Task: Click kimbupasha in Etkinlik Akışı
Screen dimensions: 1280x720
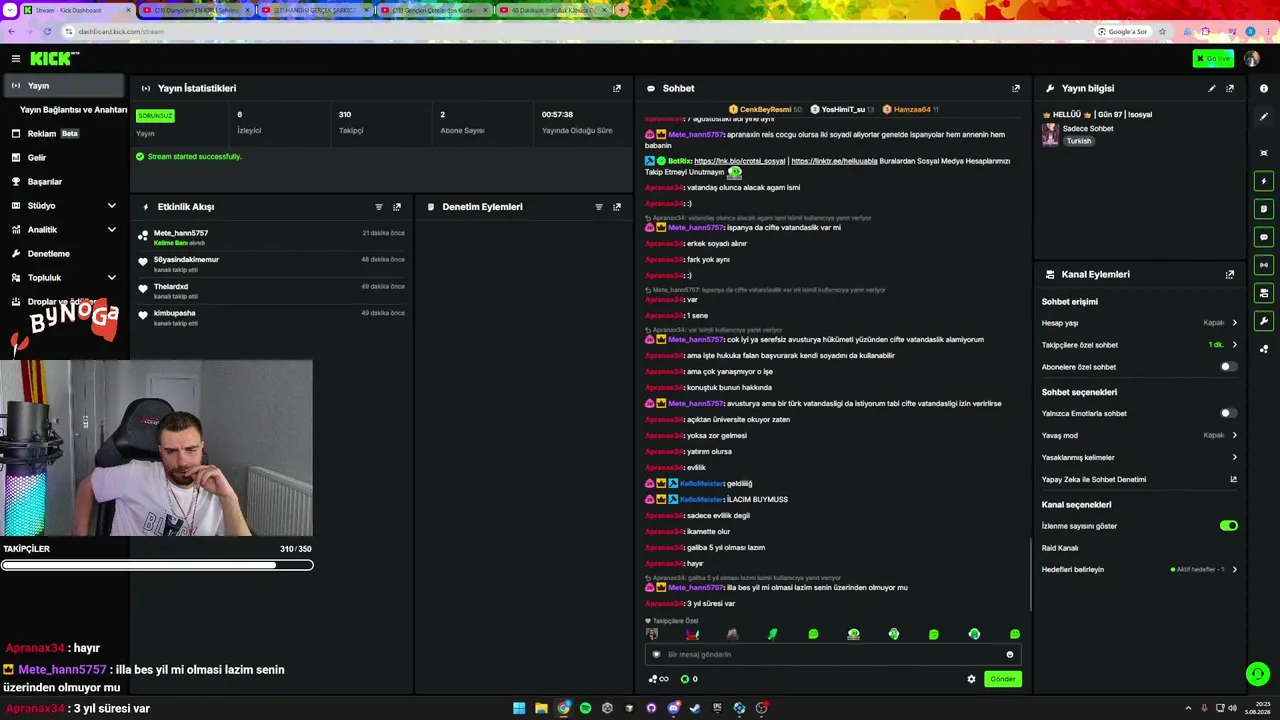Action: click(175, 313)
